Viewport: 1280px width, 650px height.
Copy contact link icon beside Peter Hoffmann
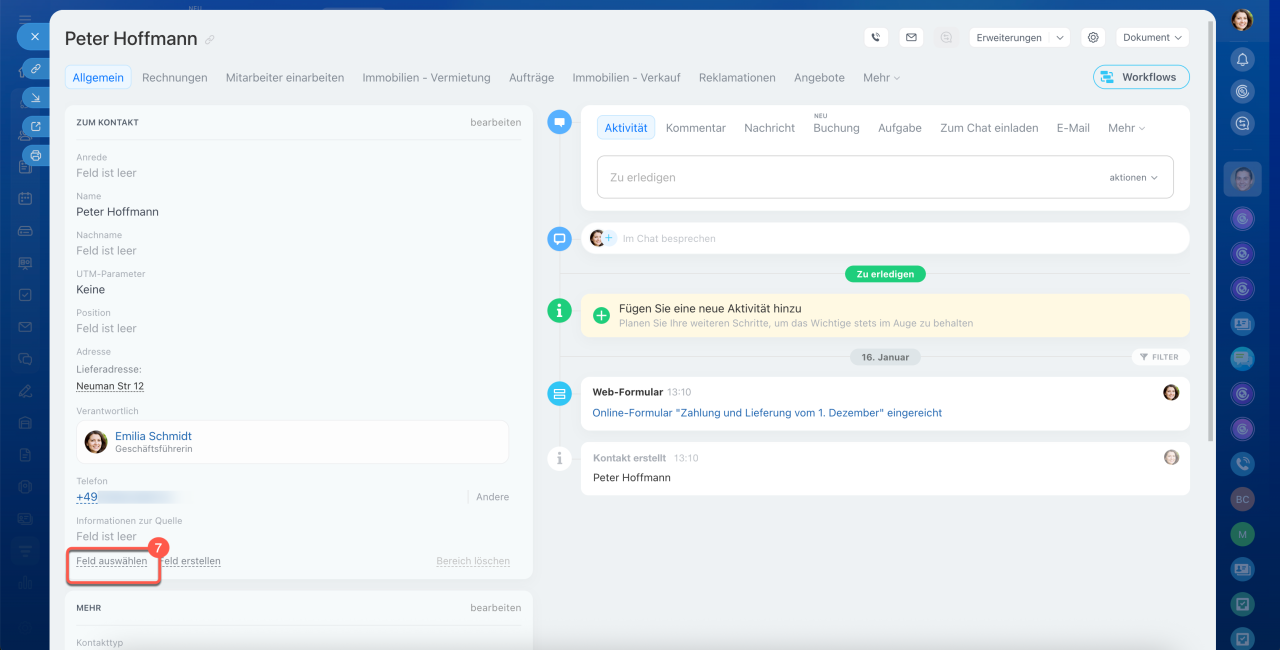pos(209,40)
